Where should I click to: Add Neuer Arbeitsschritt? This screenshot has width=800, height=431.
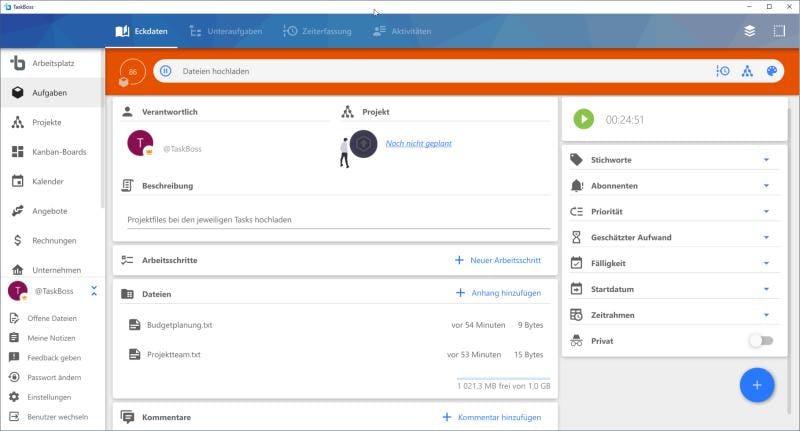(x=498, y=260)
